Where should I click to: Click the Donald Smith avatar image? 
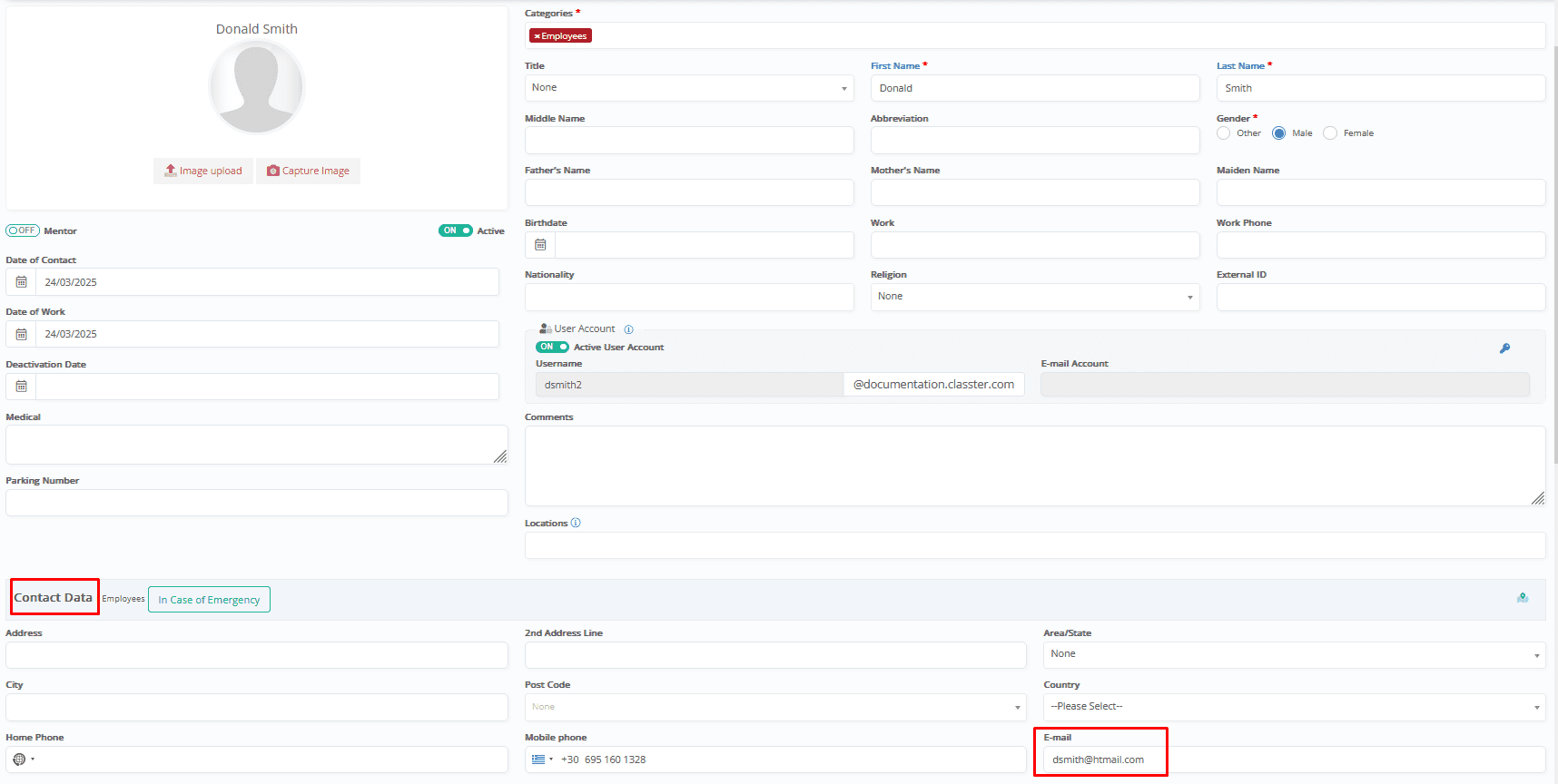pos(257,88)
